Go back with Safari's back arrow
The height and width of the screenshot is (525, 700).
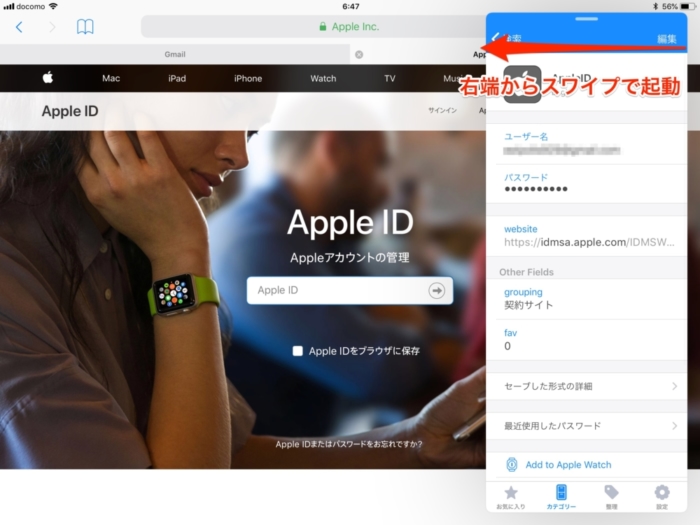click(x=19, y=27)
